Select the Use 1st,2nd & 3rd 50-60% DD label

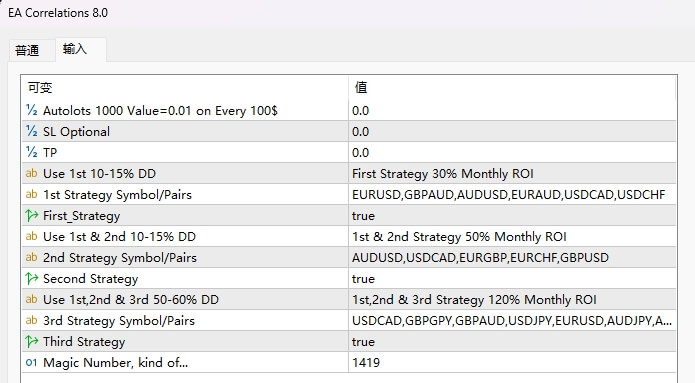(x=131, y=300)
